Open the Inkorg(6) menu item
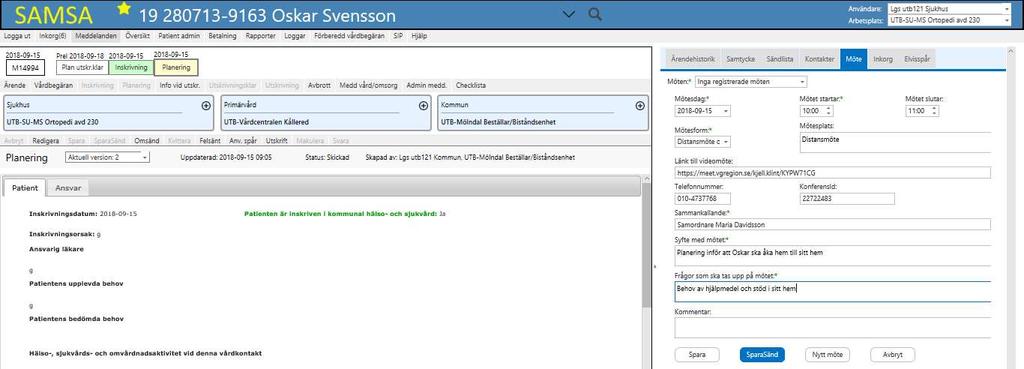The image size is (1024, 369). [x=53, y=36]
